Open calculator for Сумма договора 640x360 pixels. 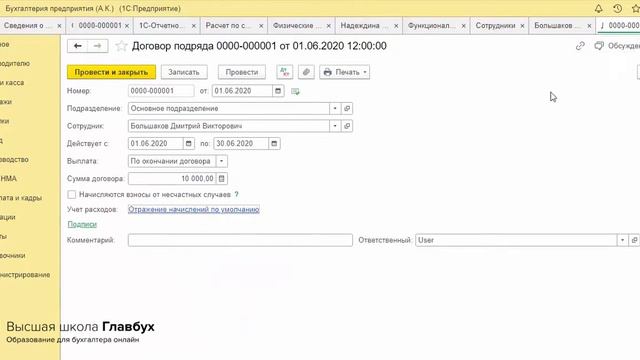click(221, 179)
